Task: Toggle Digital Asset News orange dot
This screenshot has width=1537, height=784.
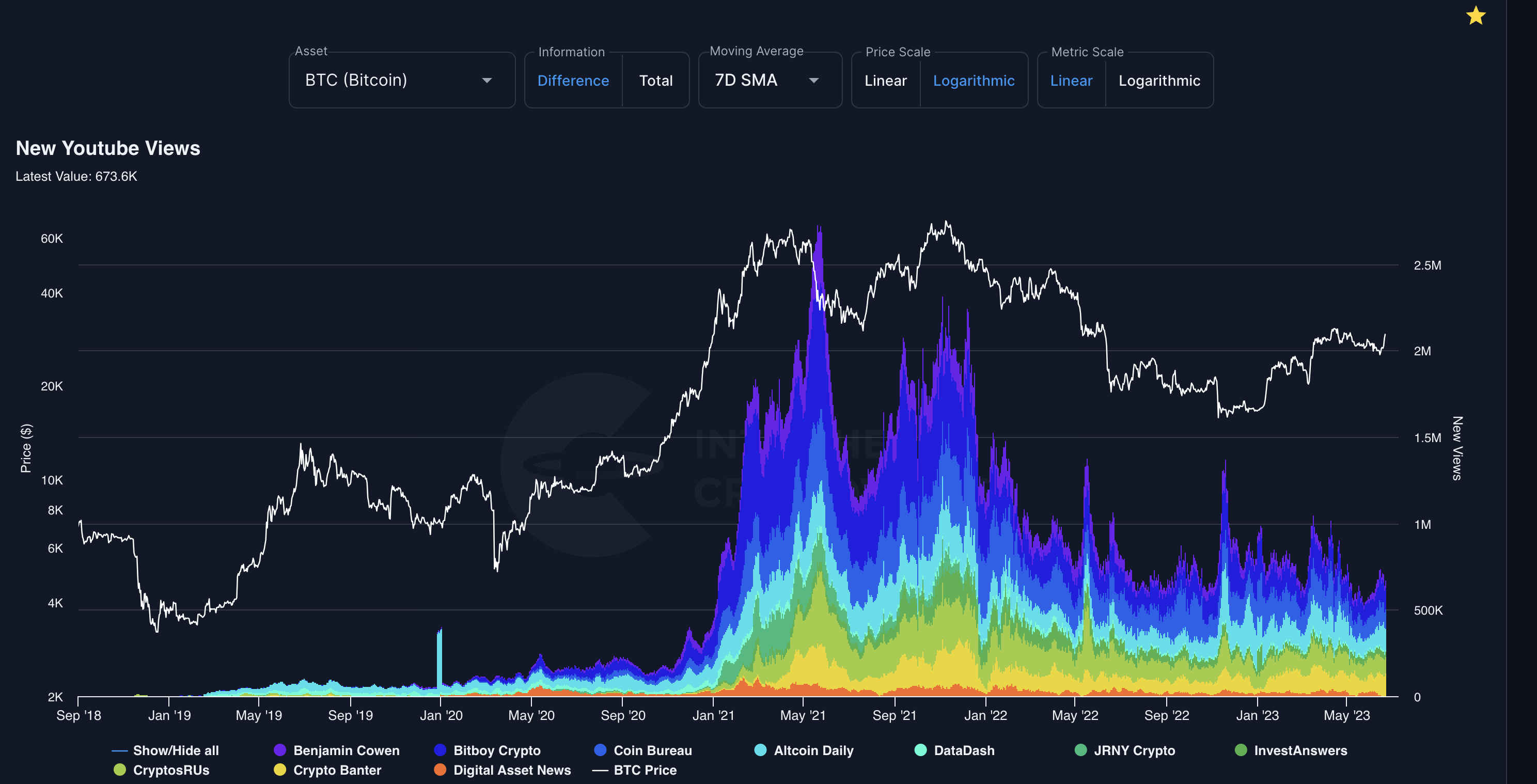Action: pyautogui.click(x=440, y=770)
